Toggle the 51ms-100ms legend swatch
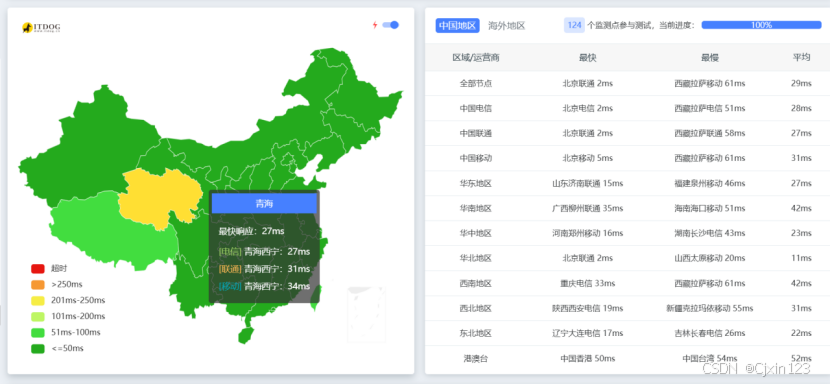Viewport: 830px width, 384px height. click(38, 333)
